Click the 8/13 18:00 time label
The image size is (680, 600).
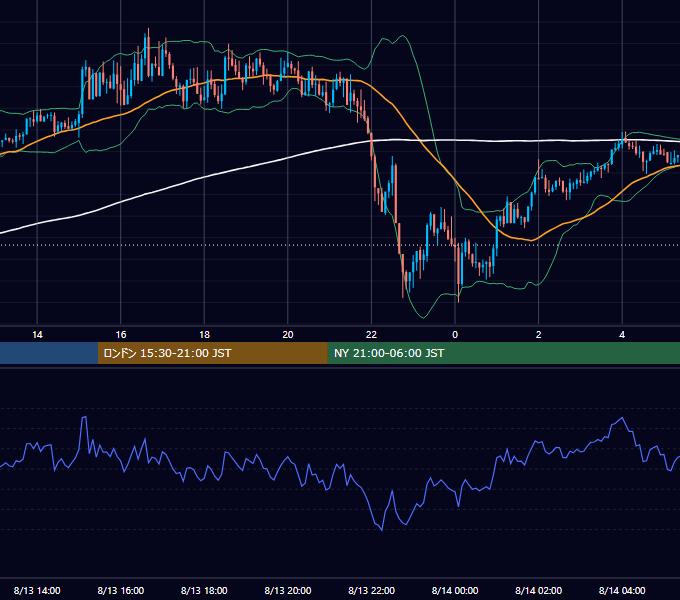coord(204,590)
